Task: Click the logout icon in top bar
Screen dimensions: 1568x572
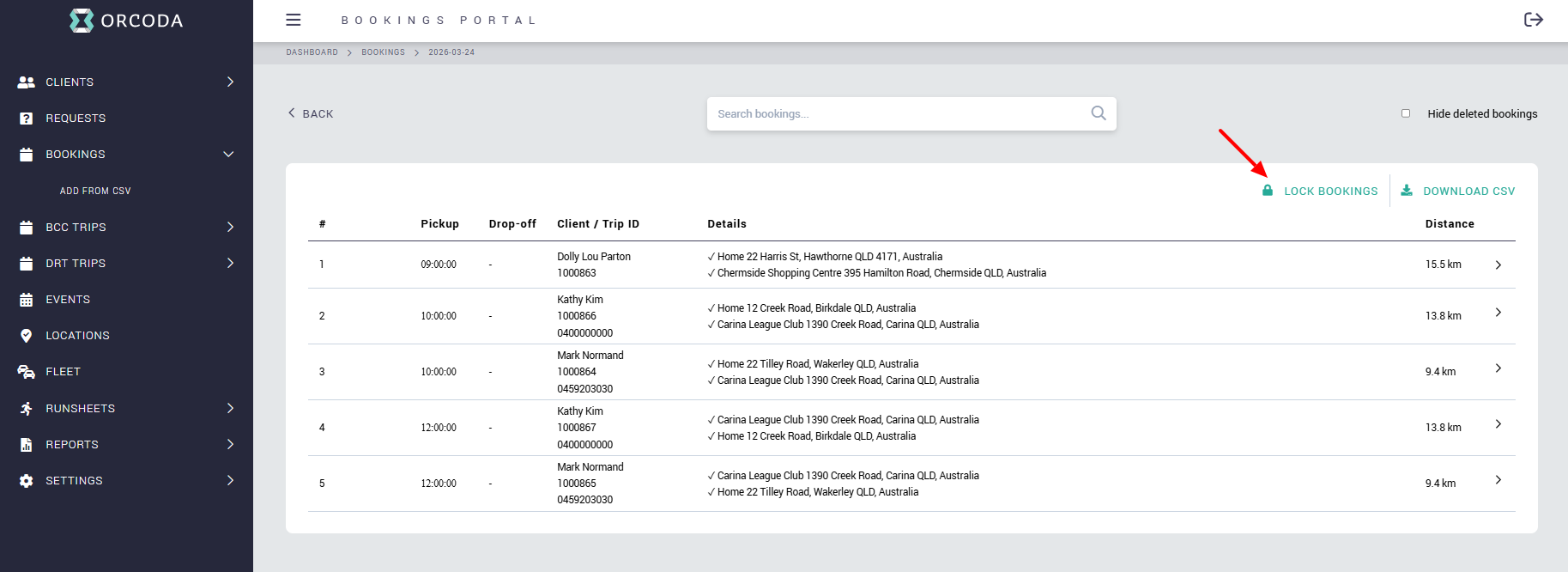Action: (x=1533, y=20)
